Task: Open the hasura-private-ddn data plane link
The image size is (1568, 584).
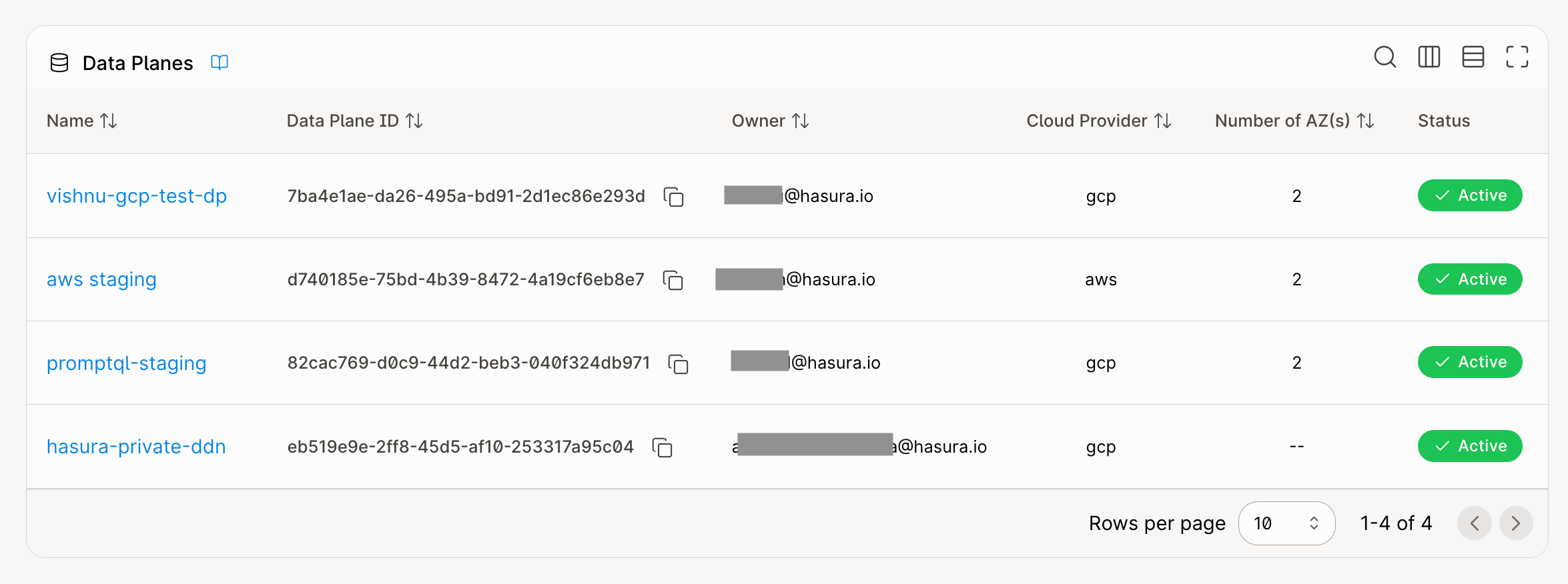Action: [x=136, y=447]
